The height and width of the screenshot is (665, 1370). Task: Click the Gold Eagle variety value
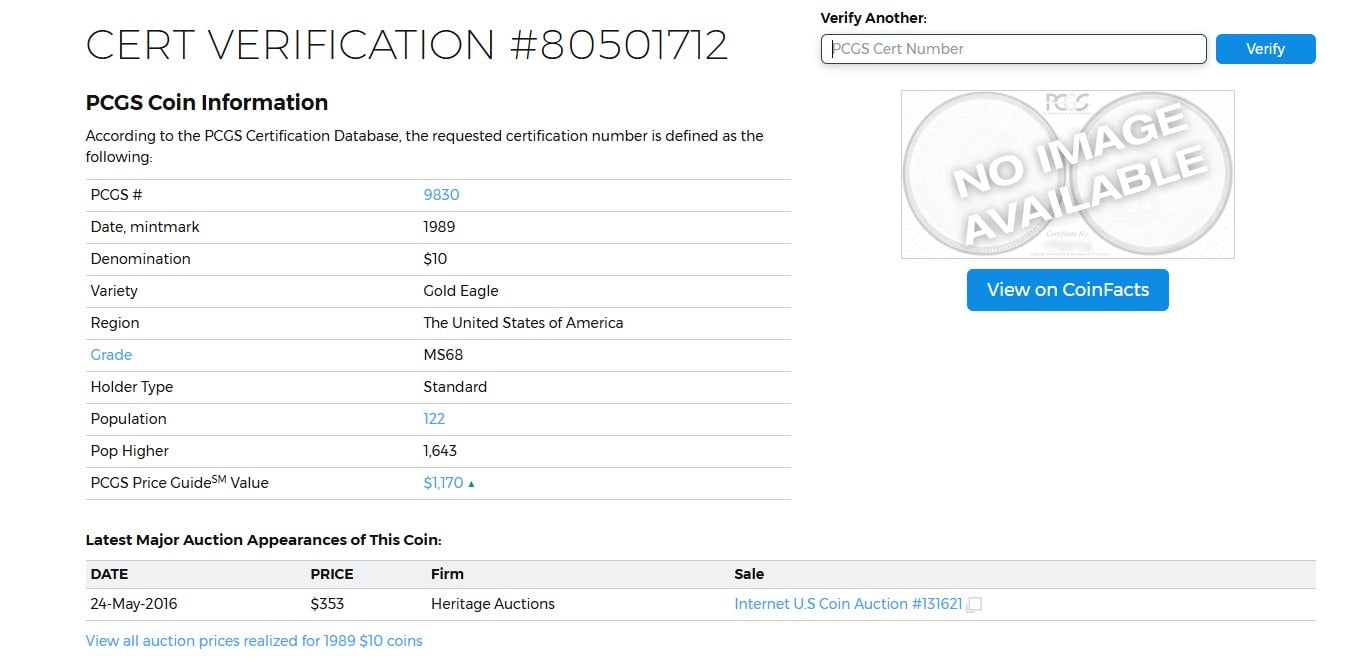pyautogui.click(x=461, y=291)
